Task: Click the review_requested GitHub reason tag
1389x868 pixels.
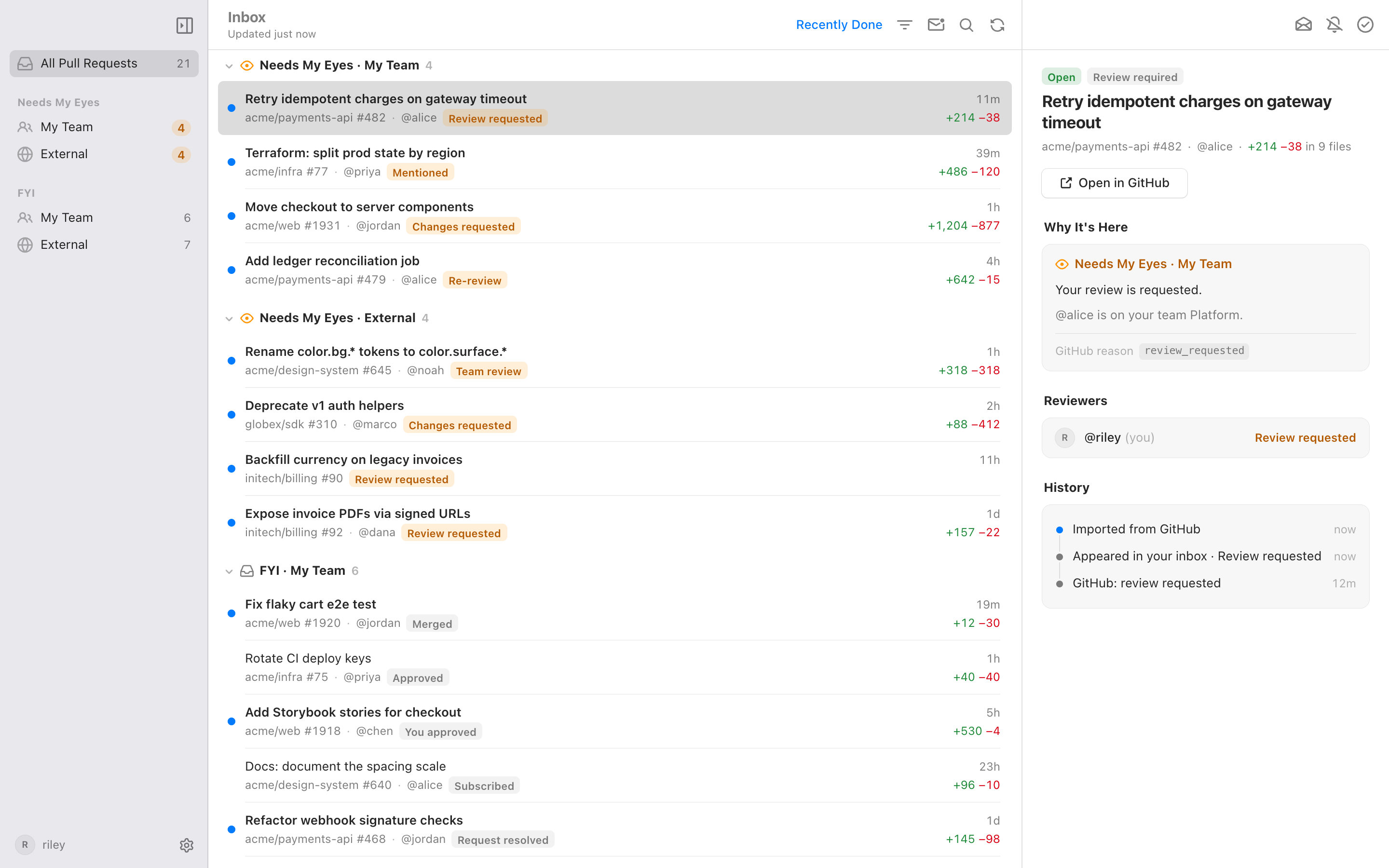Action: pos(1194,351)
